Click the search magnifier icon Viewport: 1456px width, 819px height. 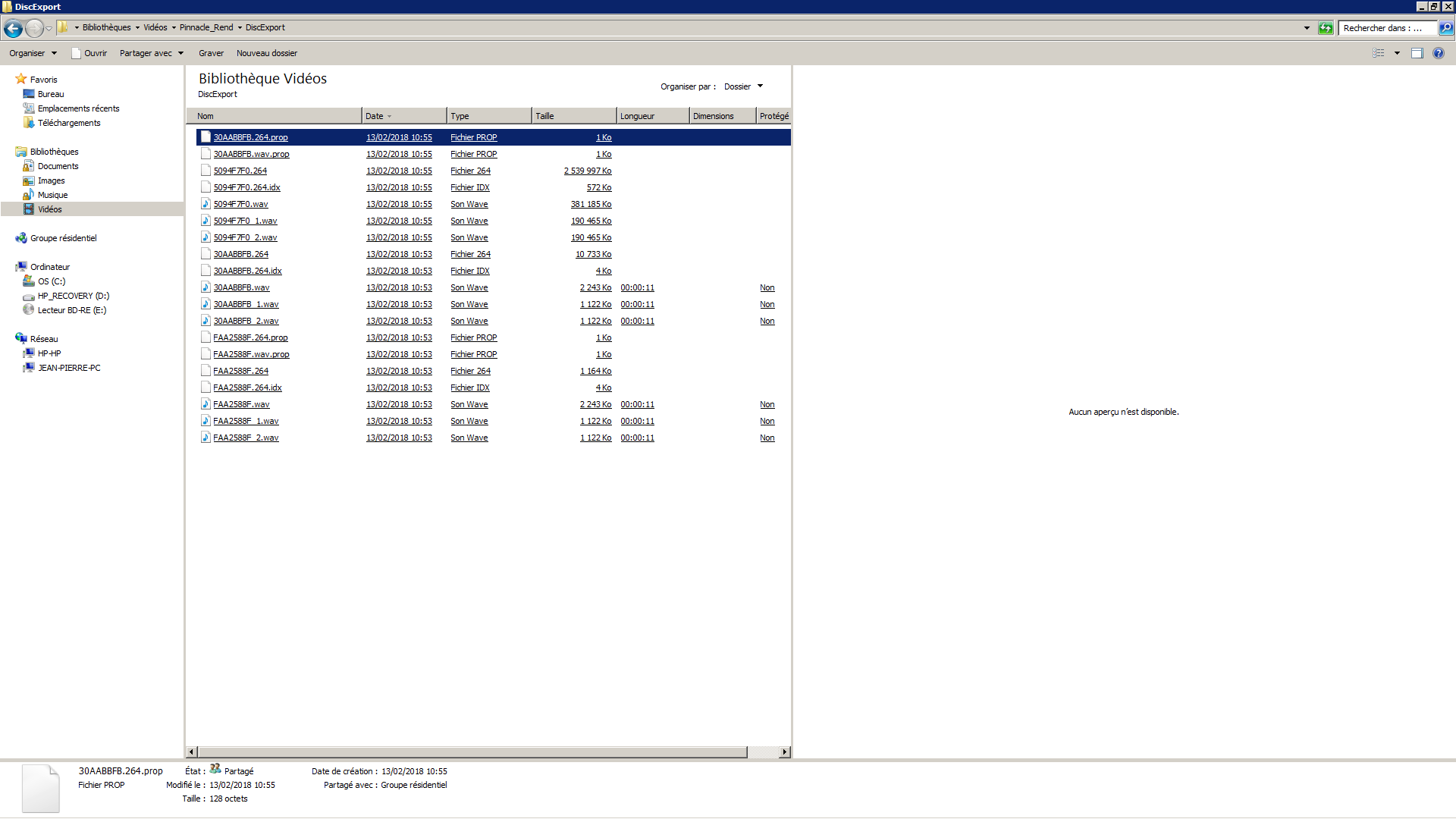pyautogui.click(x=1446, y=28)
